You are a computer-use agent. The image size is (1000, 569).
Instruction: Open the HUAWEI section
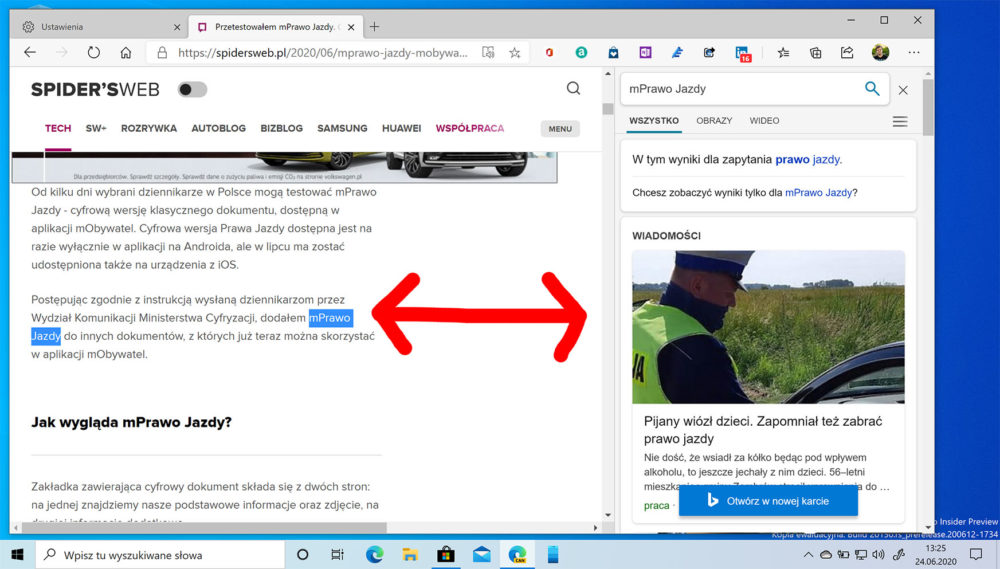tap(401, 128)
